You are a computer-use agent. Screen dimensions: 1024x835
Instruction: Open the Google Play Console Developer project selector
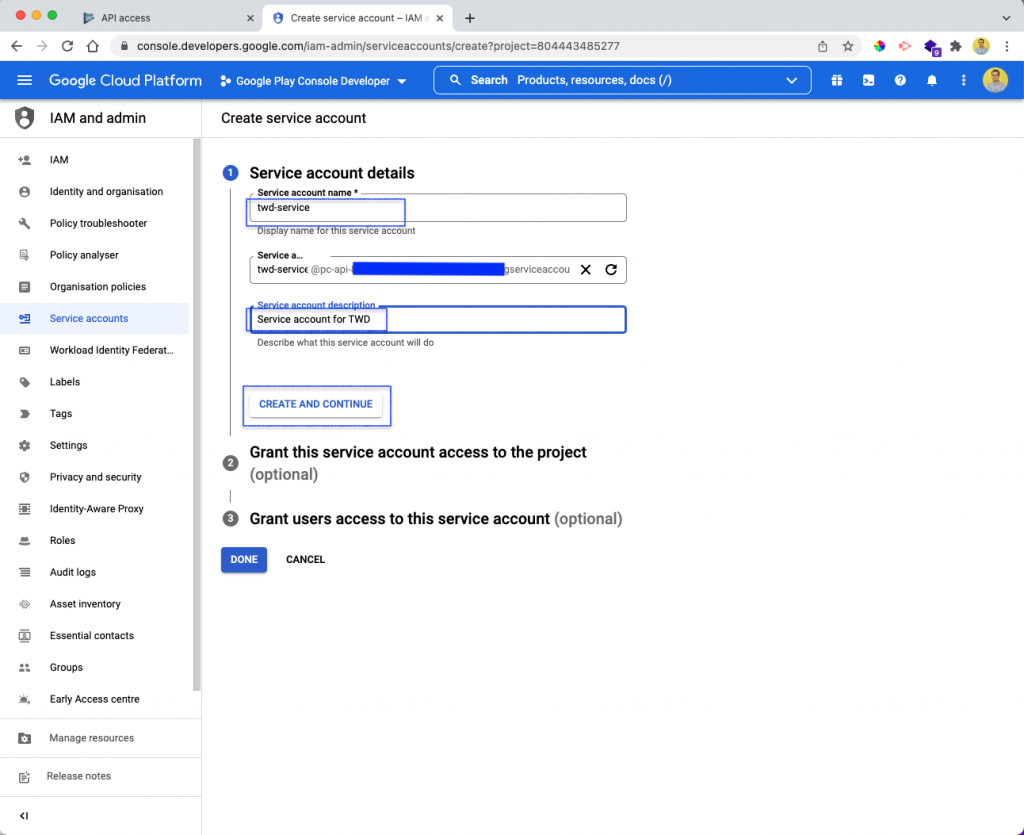coord(313,81)
